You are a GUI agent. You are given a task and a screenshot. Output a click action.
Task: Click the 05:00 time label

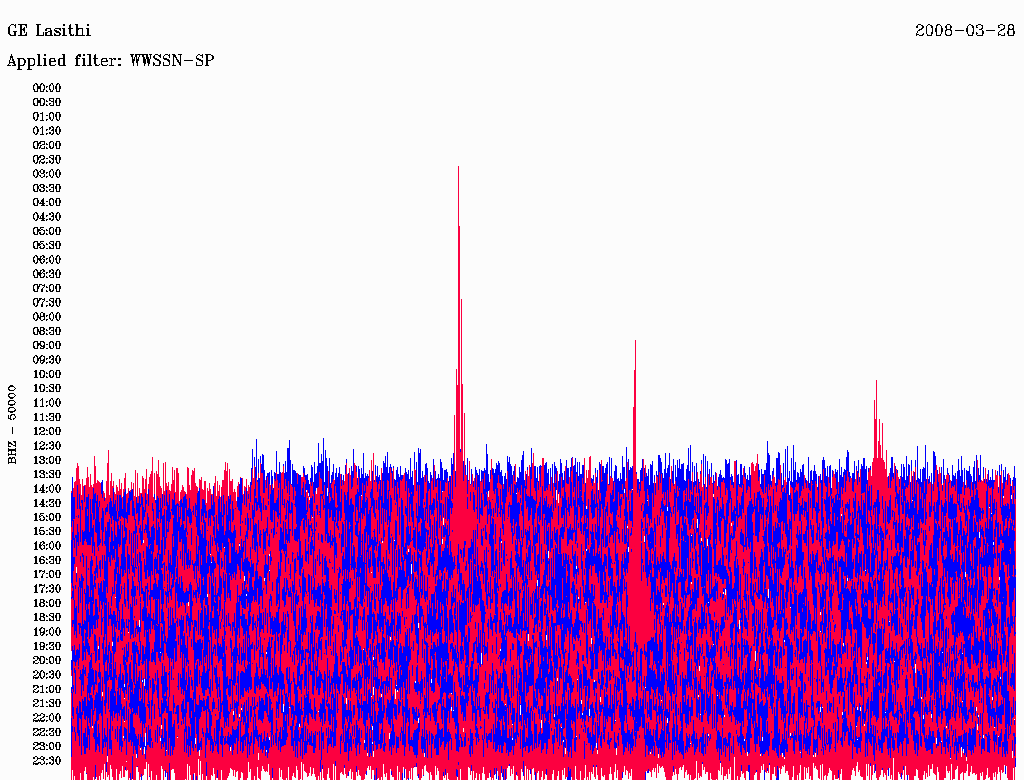47,231
